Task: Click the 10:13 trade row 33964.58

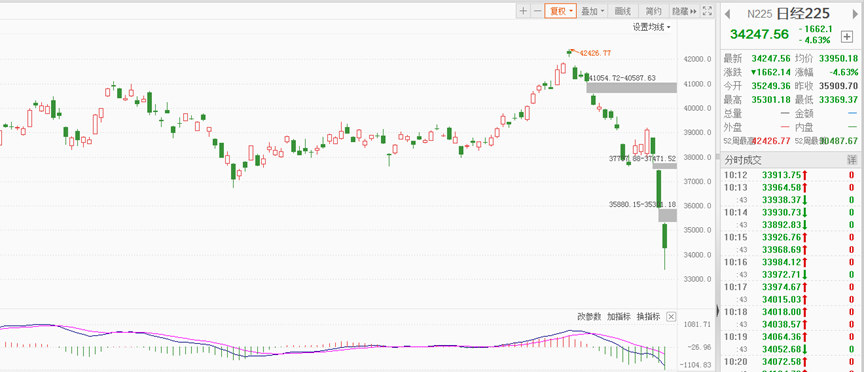Action: pos(790,187)
